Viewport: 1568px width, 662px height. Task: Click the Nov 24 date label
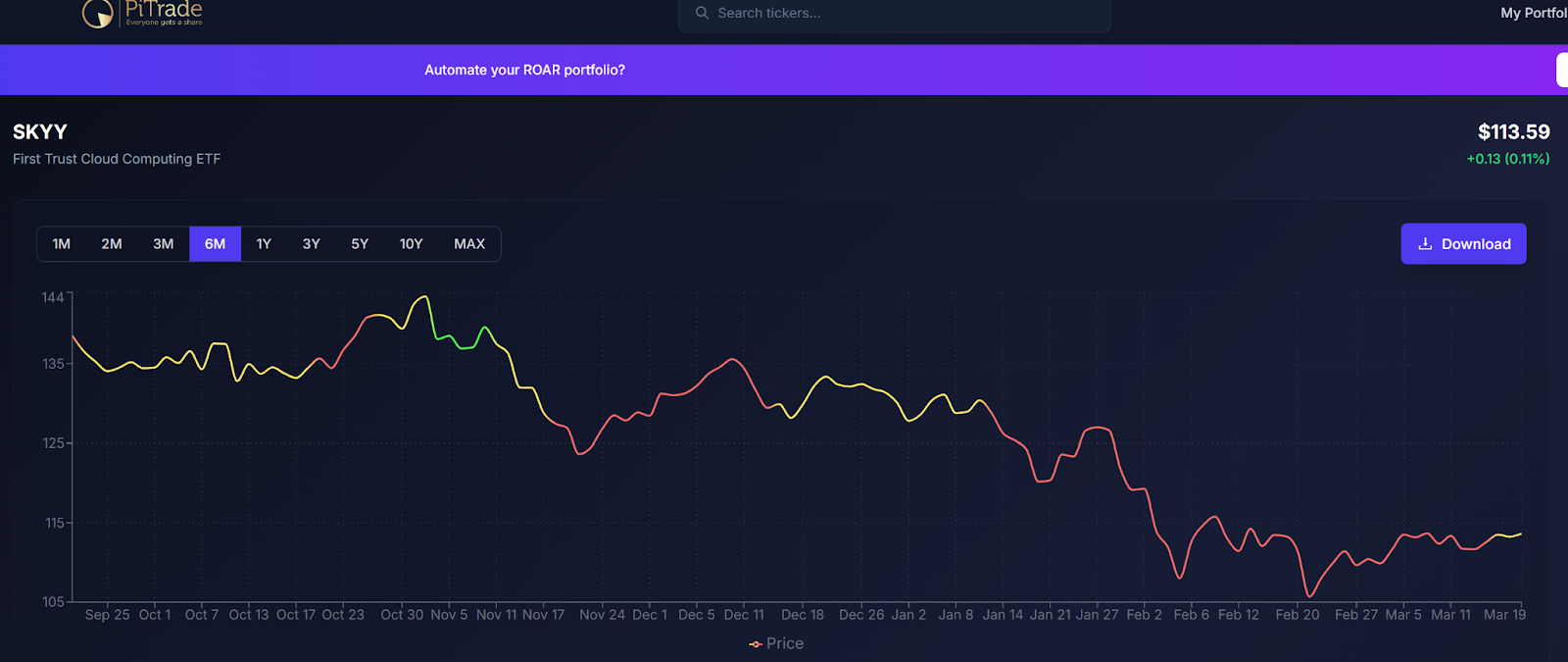pos(602,615)
